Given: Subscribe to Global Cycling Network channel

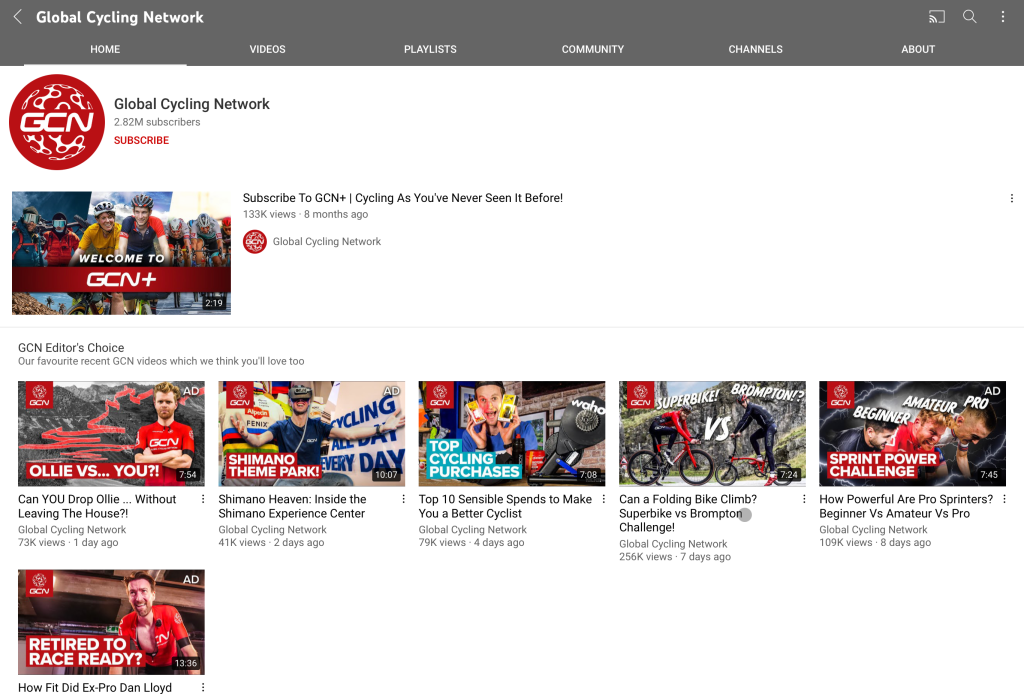Looking at the screenshot, I should tap(141, 141).
